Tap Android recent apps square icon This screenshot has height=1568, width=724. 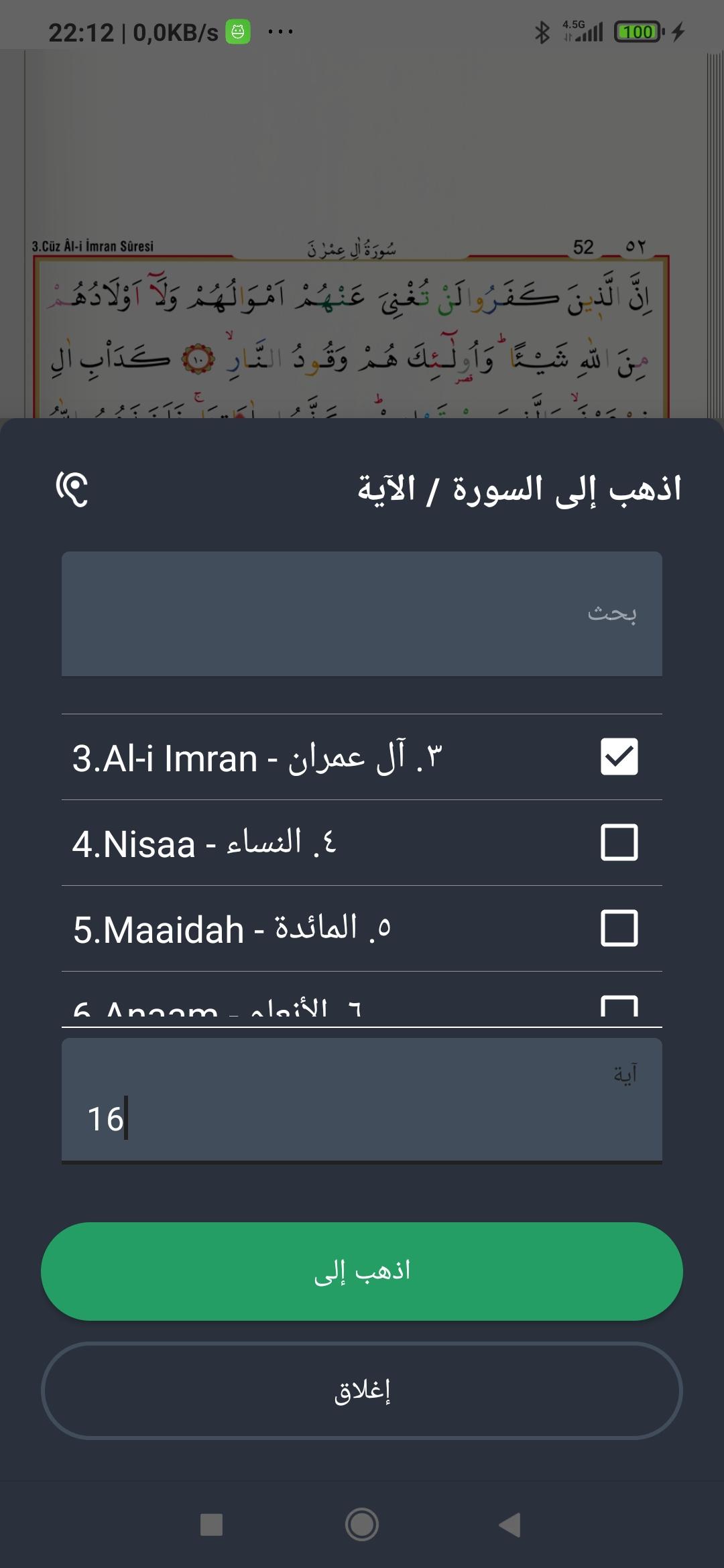(x=211, y=1524)
